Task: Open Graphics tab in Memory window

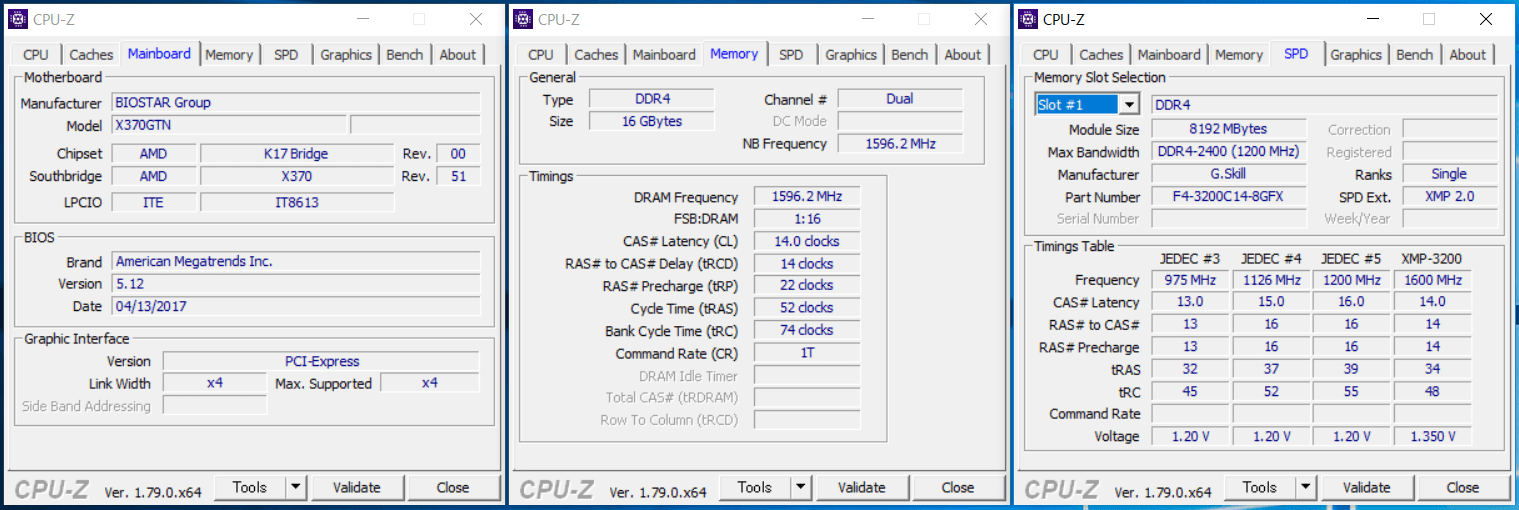Action: pos(851,55)
